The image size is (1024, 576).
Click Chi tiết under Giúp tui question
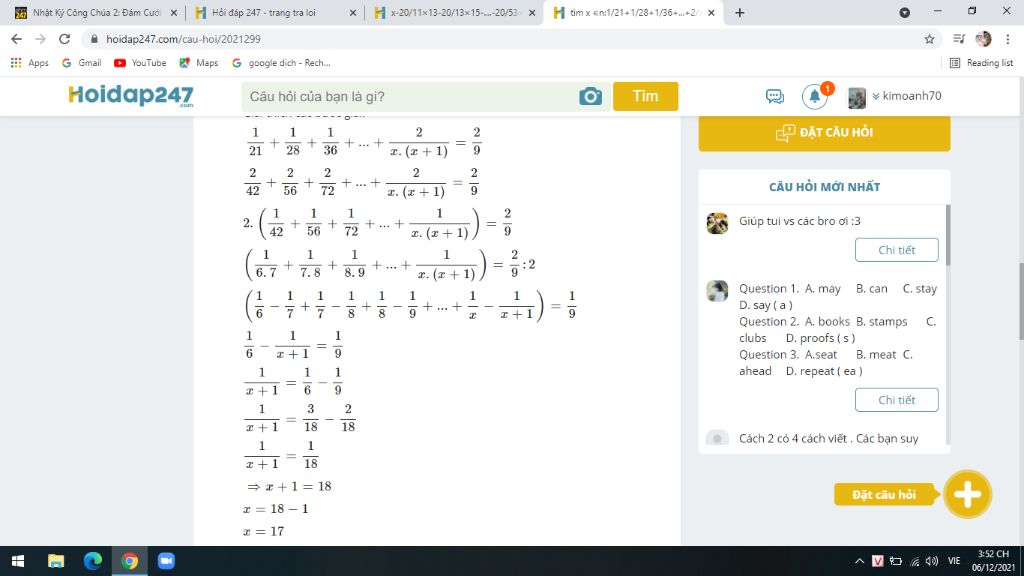point(897,250)
